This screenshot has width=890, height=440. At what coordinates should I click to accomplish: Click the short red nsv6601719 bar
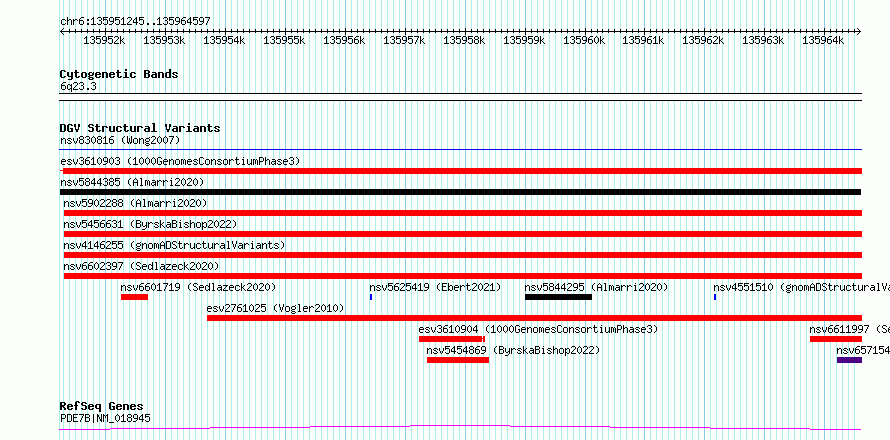(x=135, y=297)
